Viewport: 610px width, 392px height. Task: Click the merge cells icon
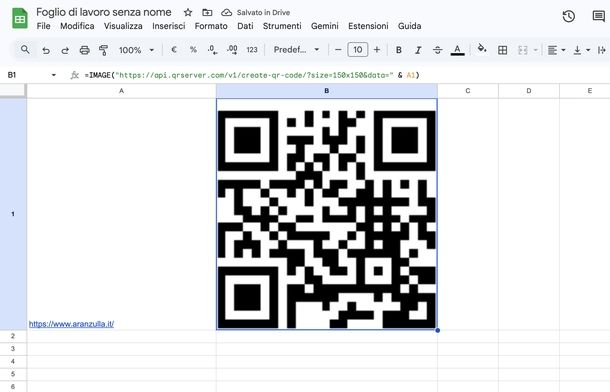(x=523, y=50)
